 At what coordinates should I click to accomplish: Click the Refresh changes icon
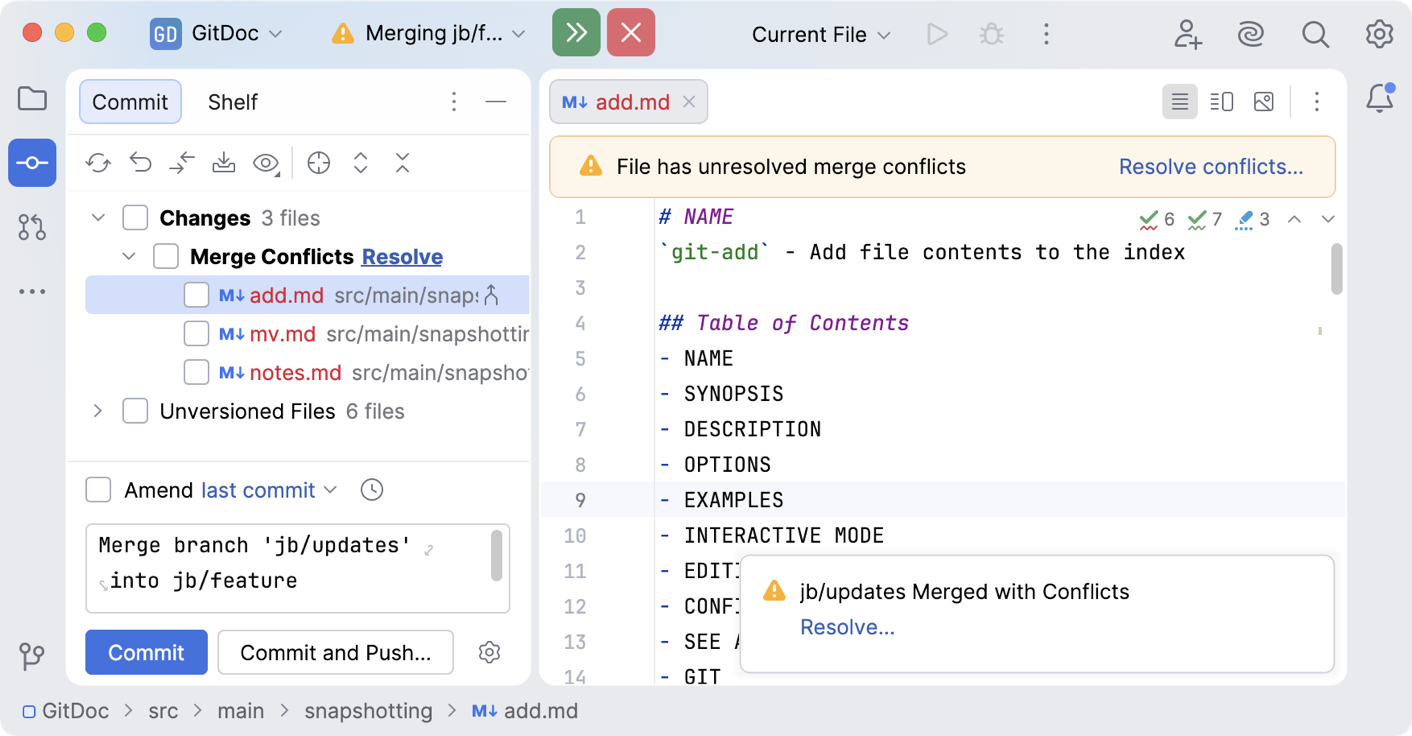click(x=98, y=163)
